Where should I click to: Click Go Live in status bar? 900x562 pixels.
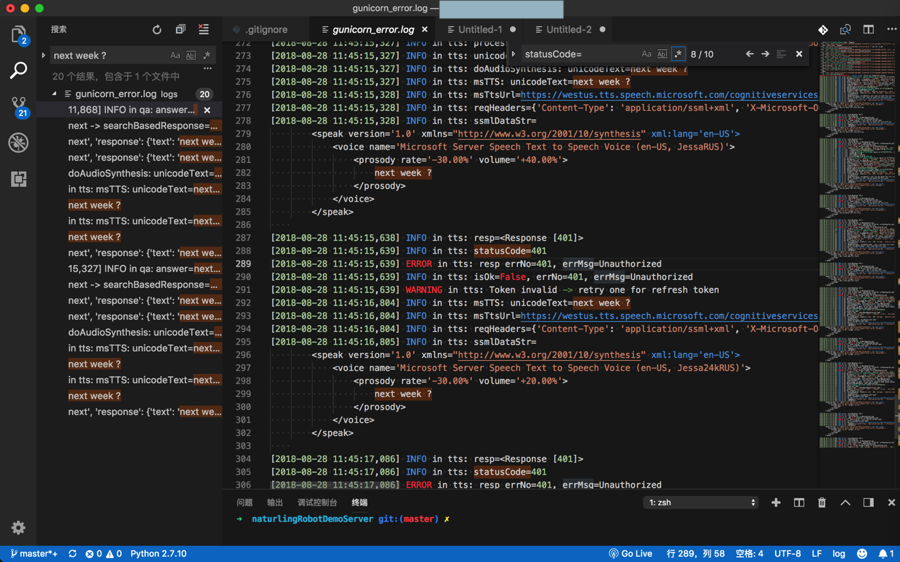[x=630, y=553]
